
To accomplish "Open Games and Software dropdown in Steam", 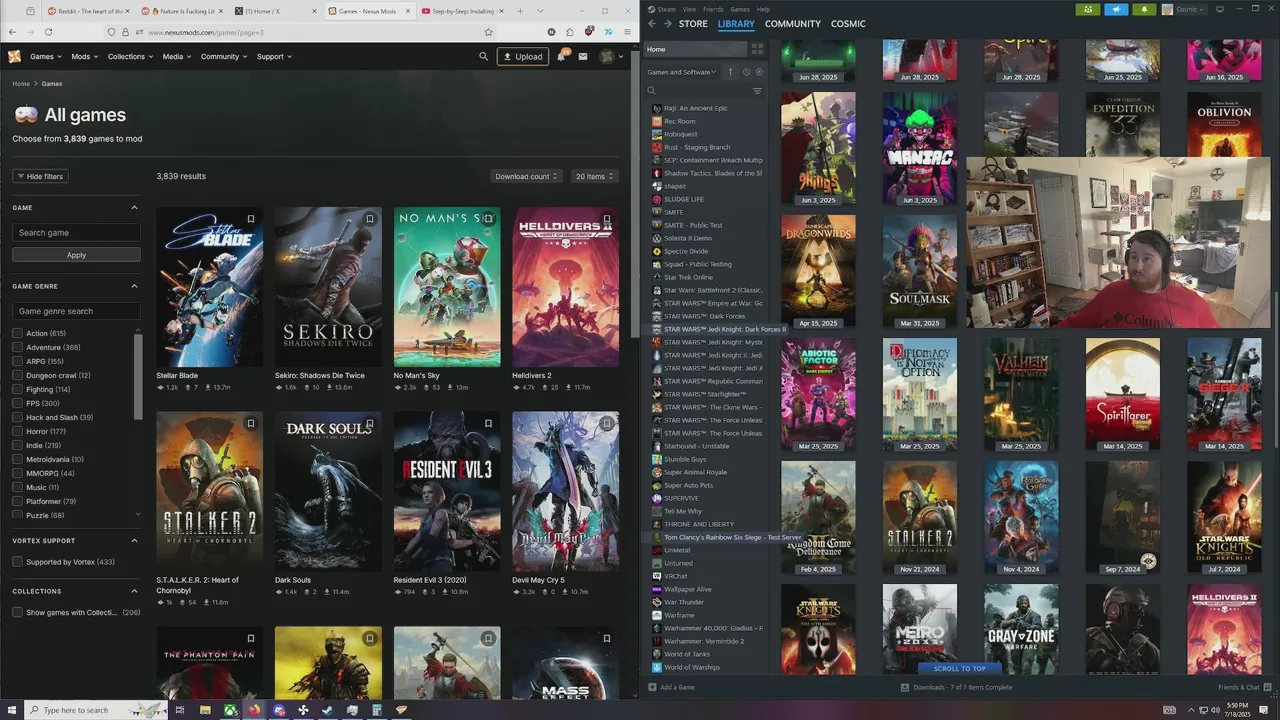I will 682,72.
